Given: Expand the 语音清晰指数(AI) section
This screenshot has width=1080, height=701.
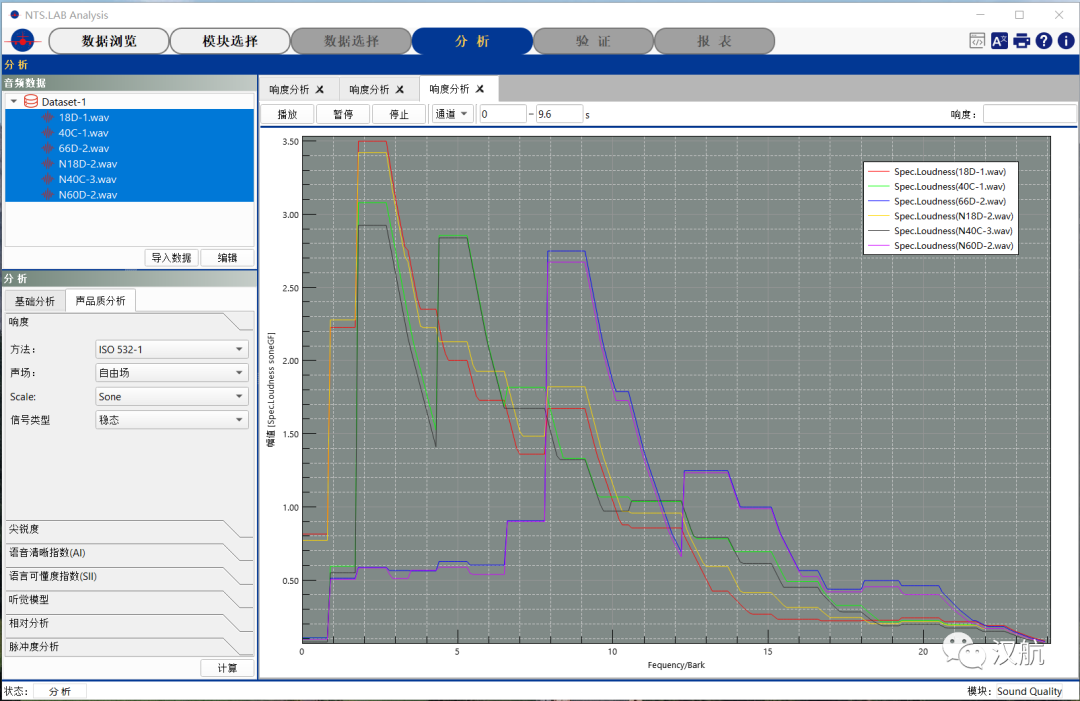Looking at the screenshot, I should [x=129, y=552].
